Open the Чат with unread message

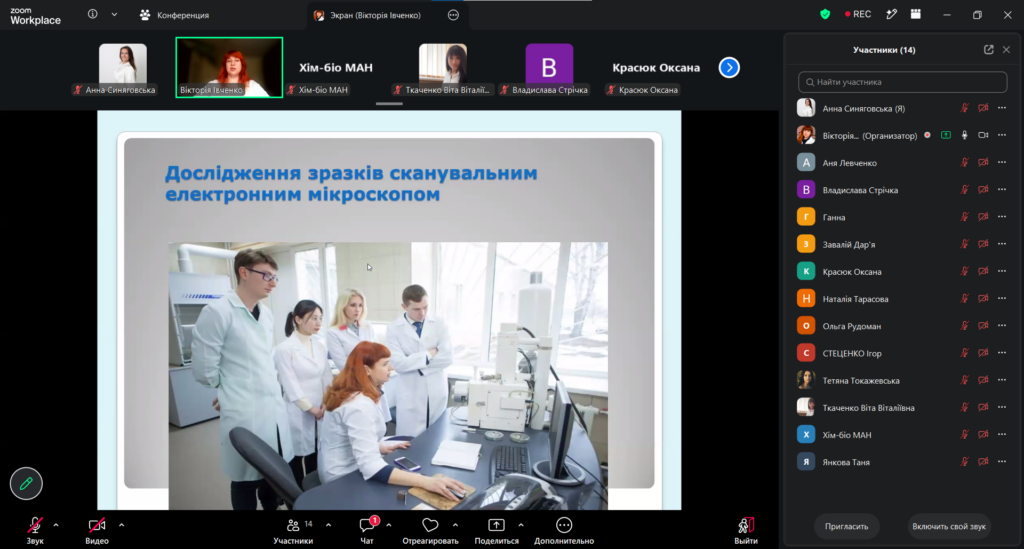(368, 530)
